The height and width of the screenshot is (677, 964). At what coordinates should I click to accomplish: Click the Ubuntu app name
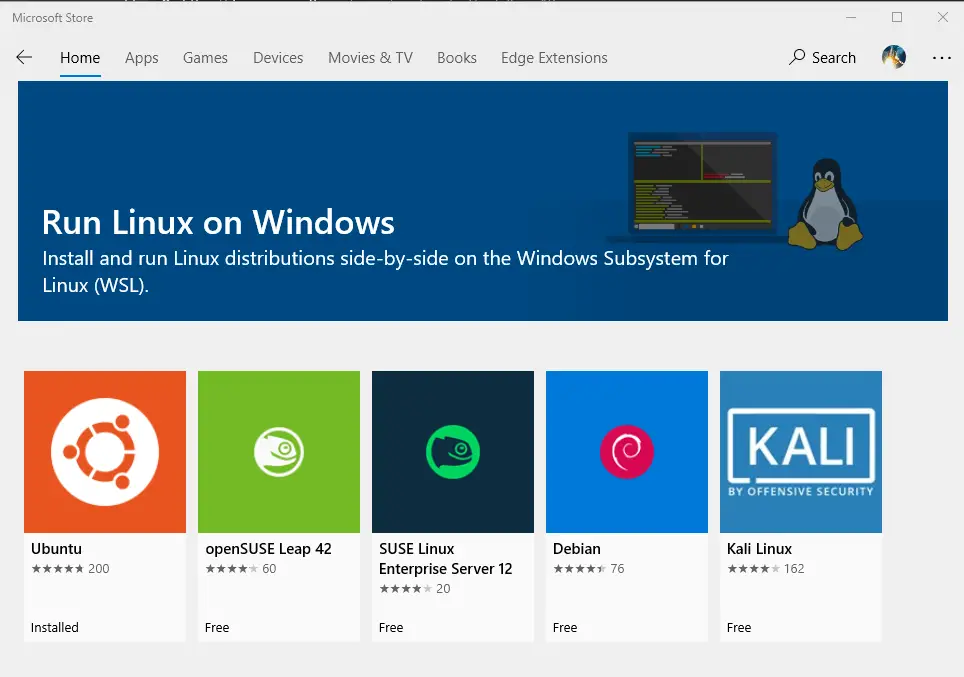(57, 548)
